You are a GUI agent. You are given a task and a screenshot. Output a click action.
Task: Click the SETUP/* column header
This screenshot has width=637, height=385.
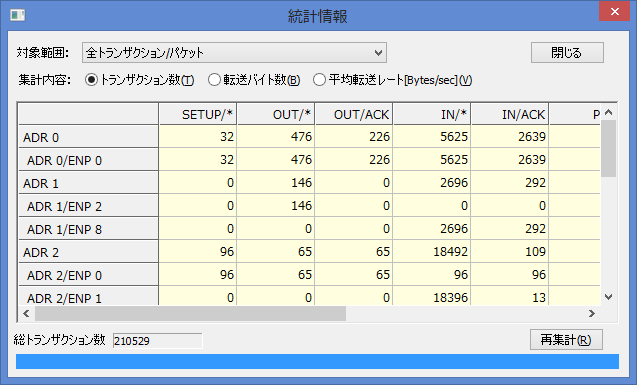[198, 115]
